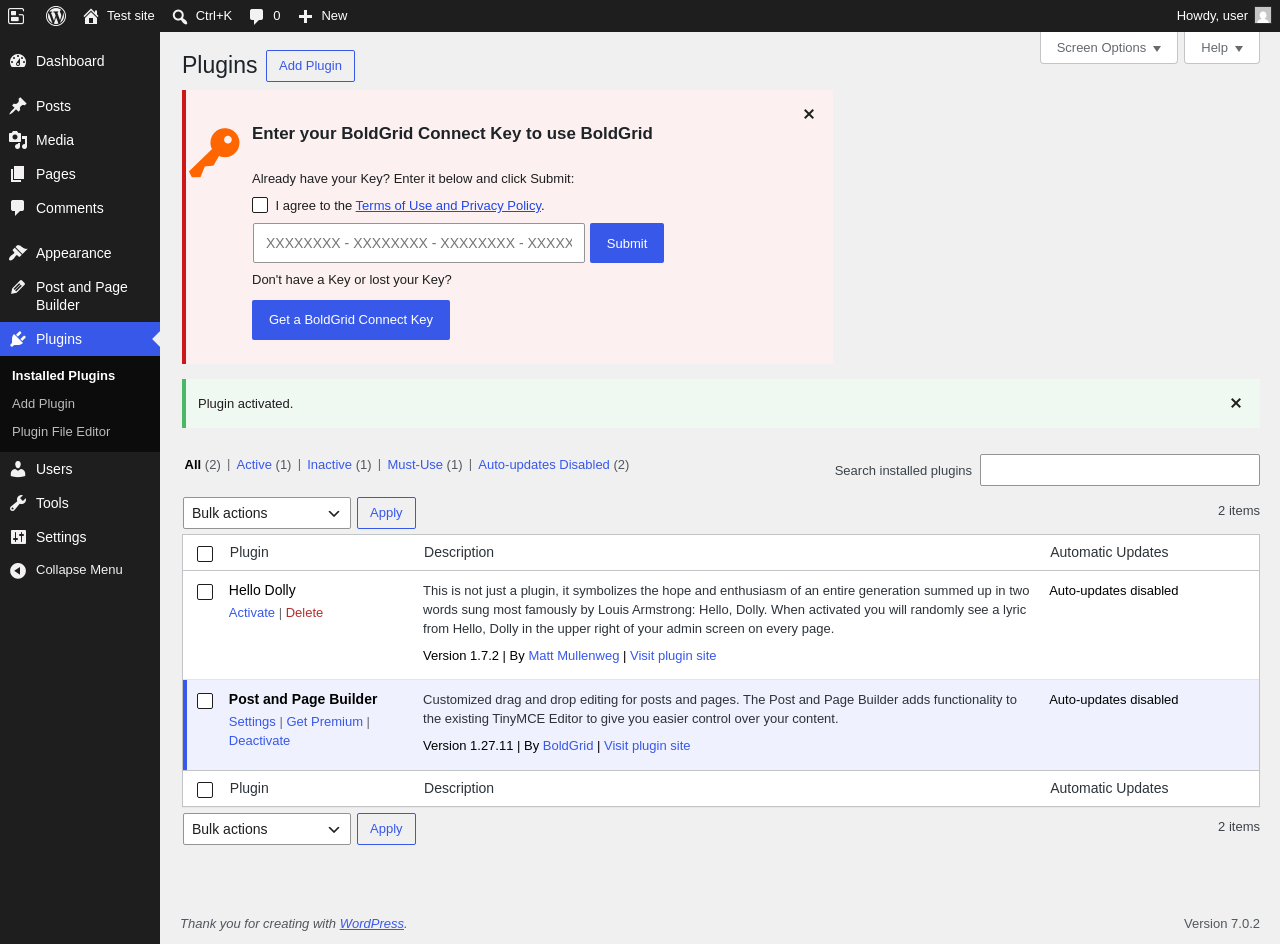This screenshot has width=1280, height=944.
Task: Click the BoldGrid Connect Key input field
Action: (419, 243)
